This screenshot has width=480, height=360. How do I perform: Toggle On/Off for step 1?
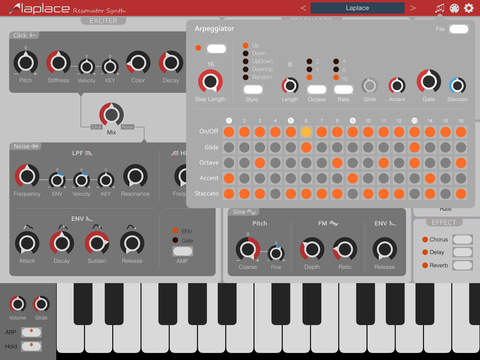coord(229,132)
